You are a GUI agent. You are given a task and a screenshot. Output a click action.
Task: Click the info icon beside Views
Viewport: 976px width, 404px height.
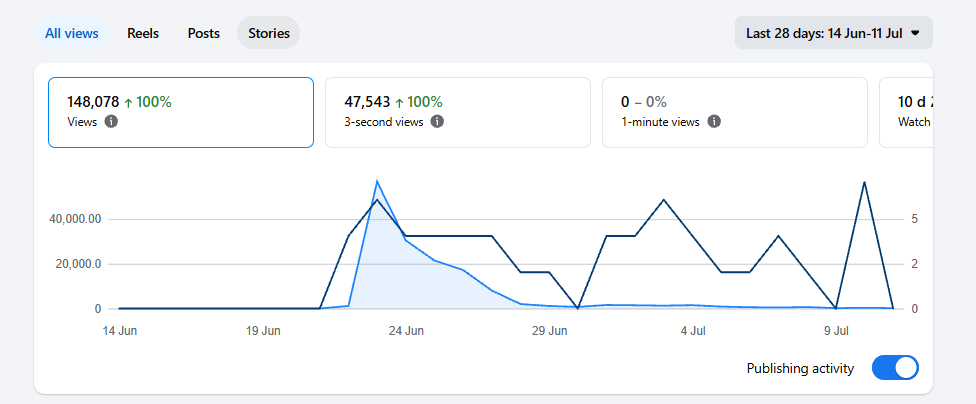tap(111, 121)
